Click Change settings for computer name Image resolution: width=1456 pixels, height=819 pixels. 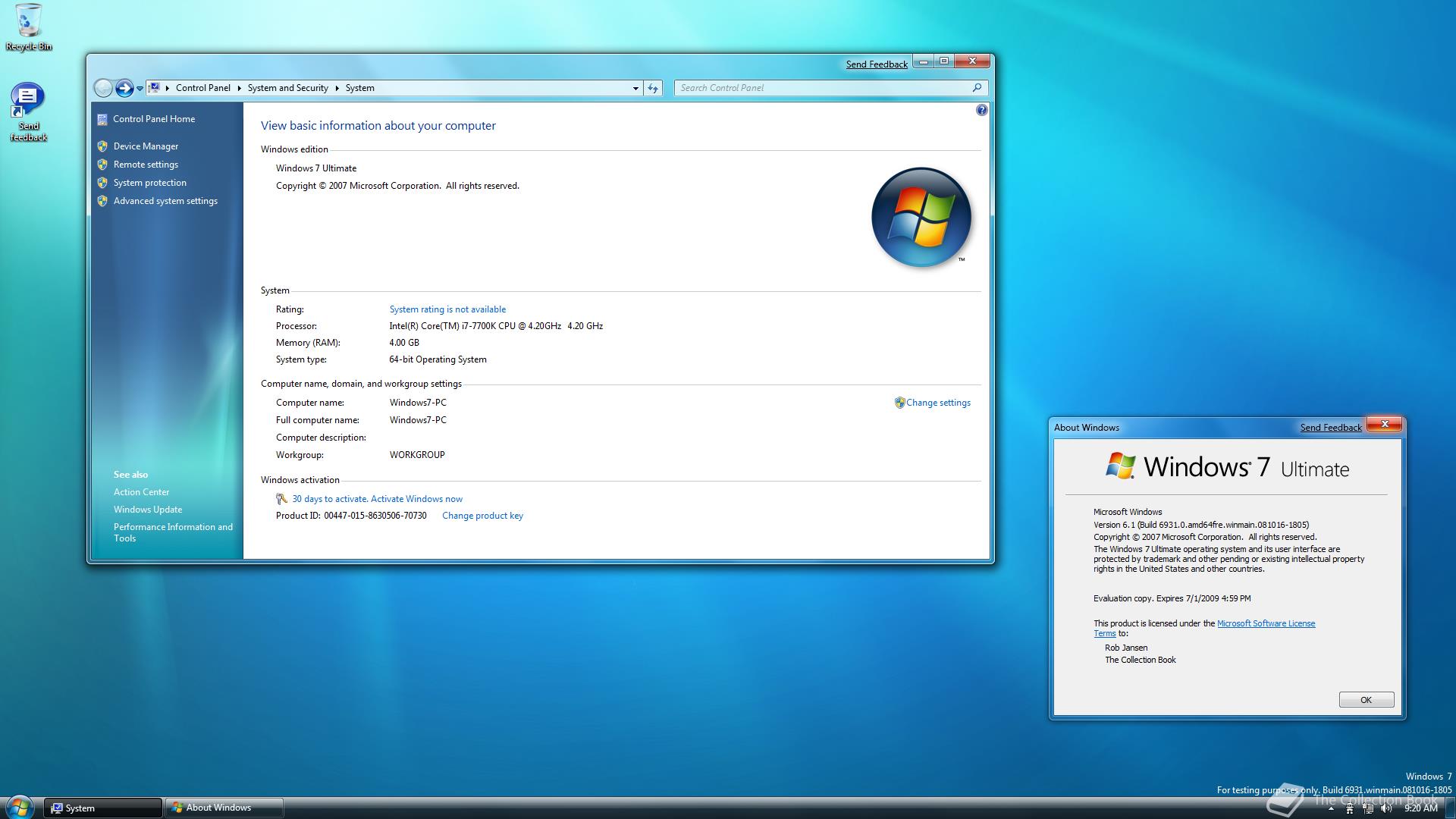tap(938, 403)
